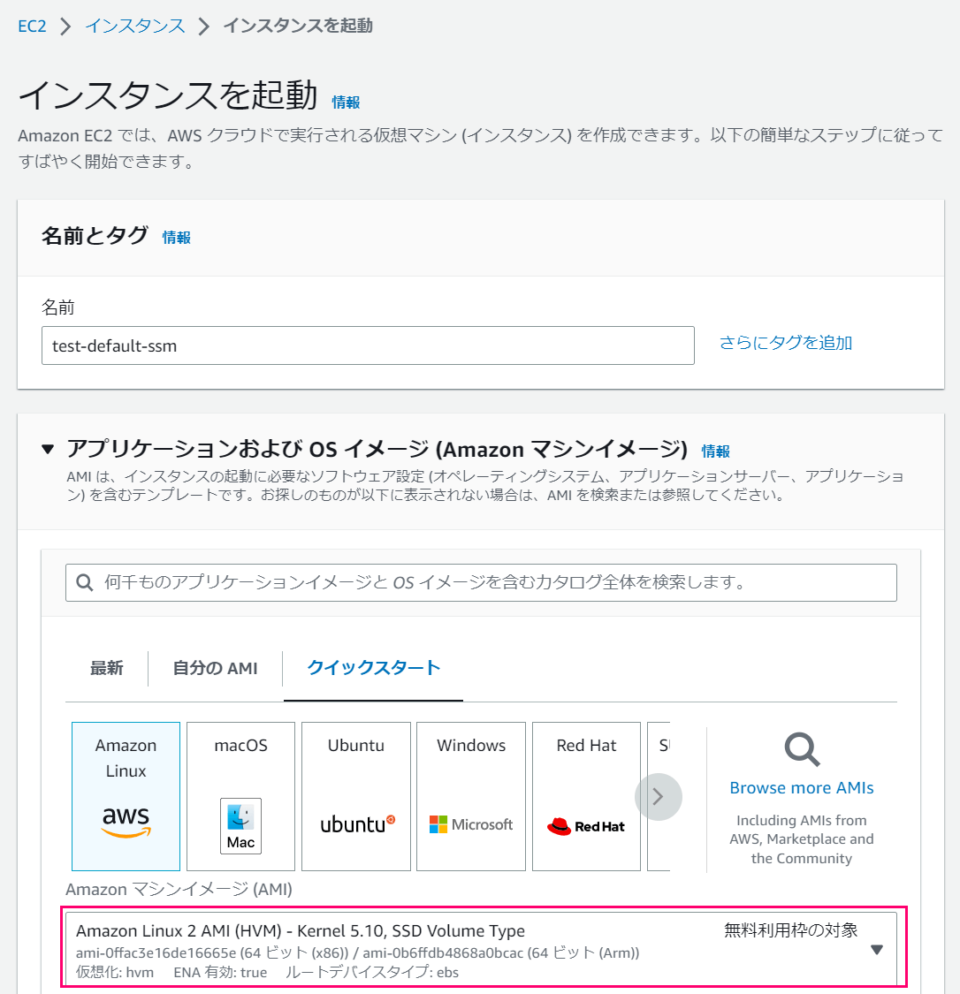Click the Browse more AMIs link text
This screenshot has height=994, width=960.
point(801,788)
